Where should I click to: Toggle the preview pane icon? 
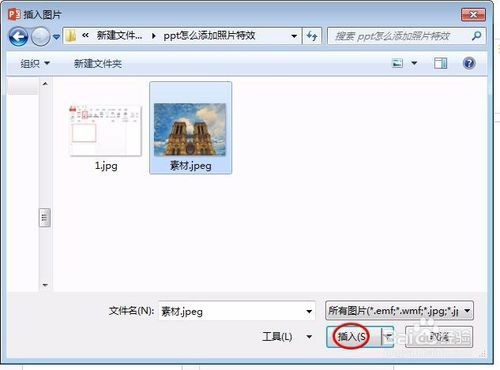click(441, 63)
